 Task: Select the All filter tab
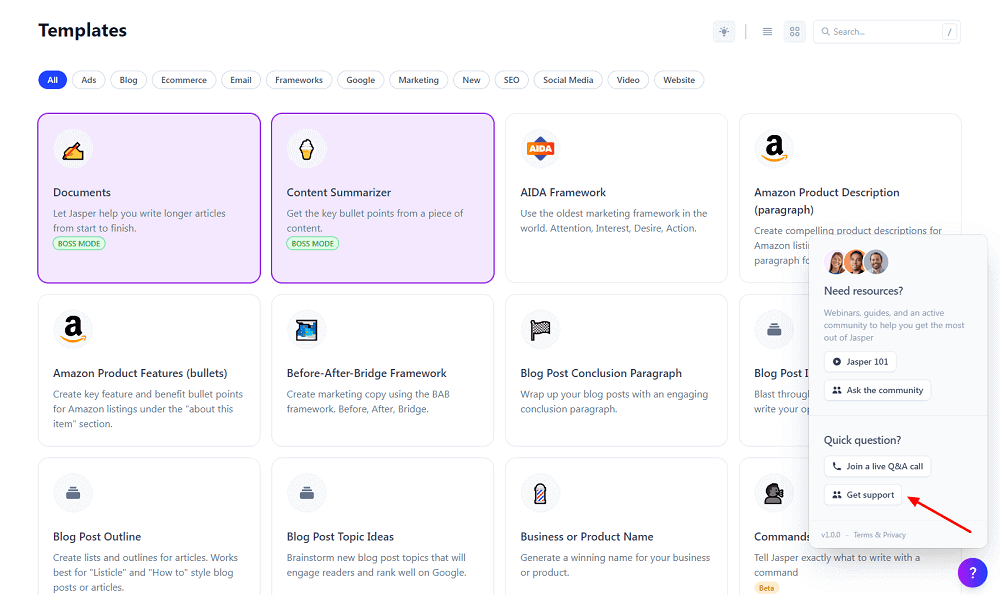click(52, 80)
